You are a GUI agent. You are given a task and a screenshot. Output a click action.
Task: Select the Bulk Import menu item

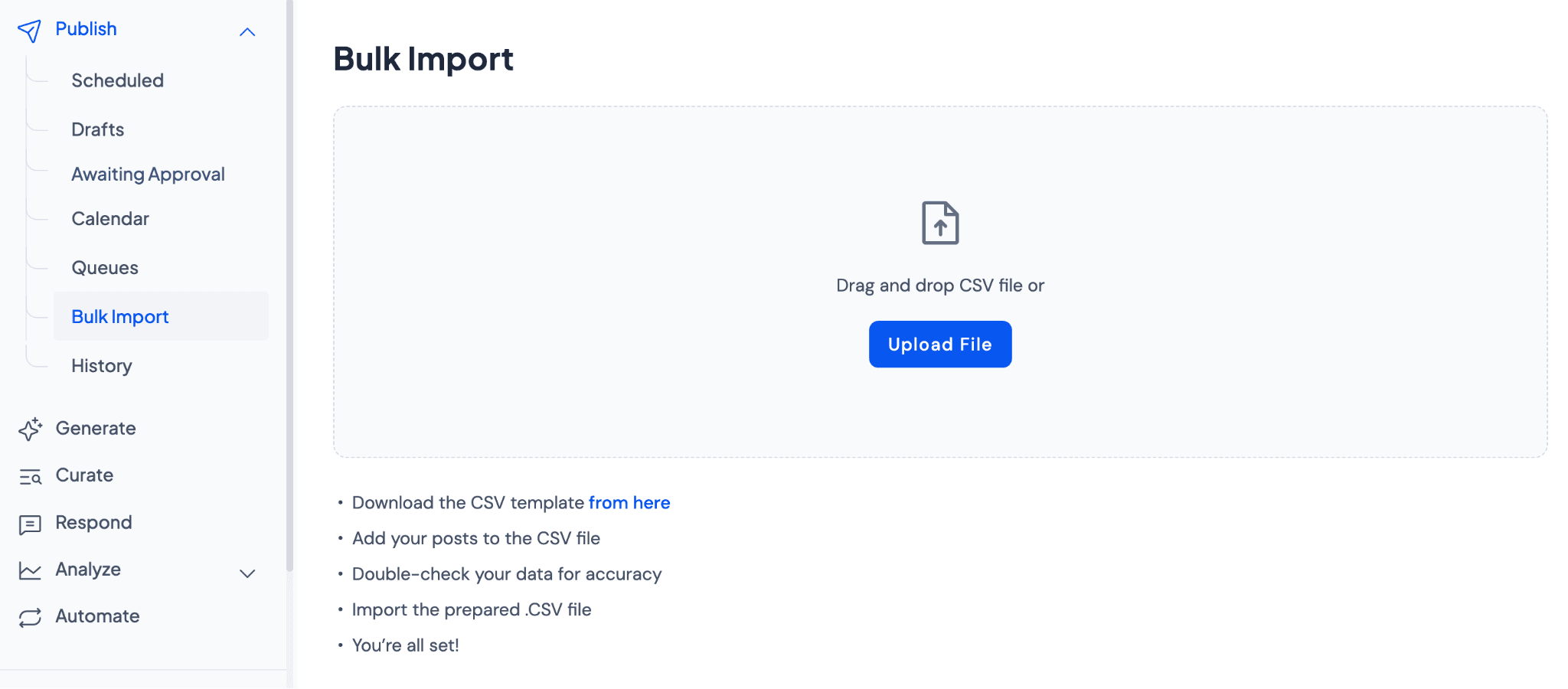161,316
